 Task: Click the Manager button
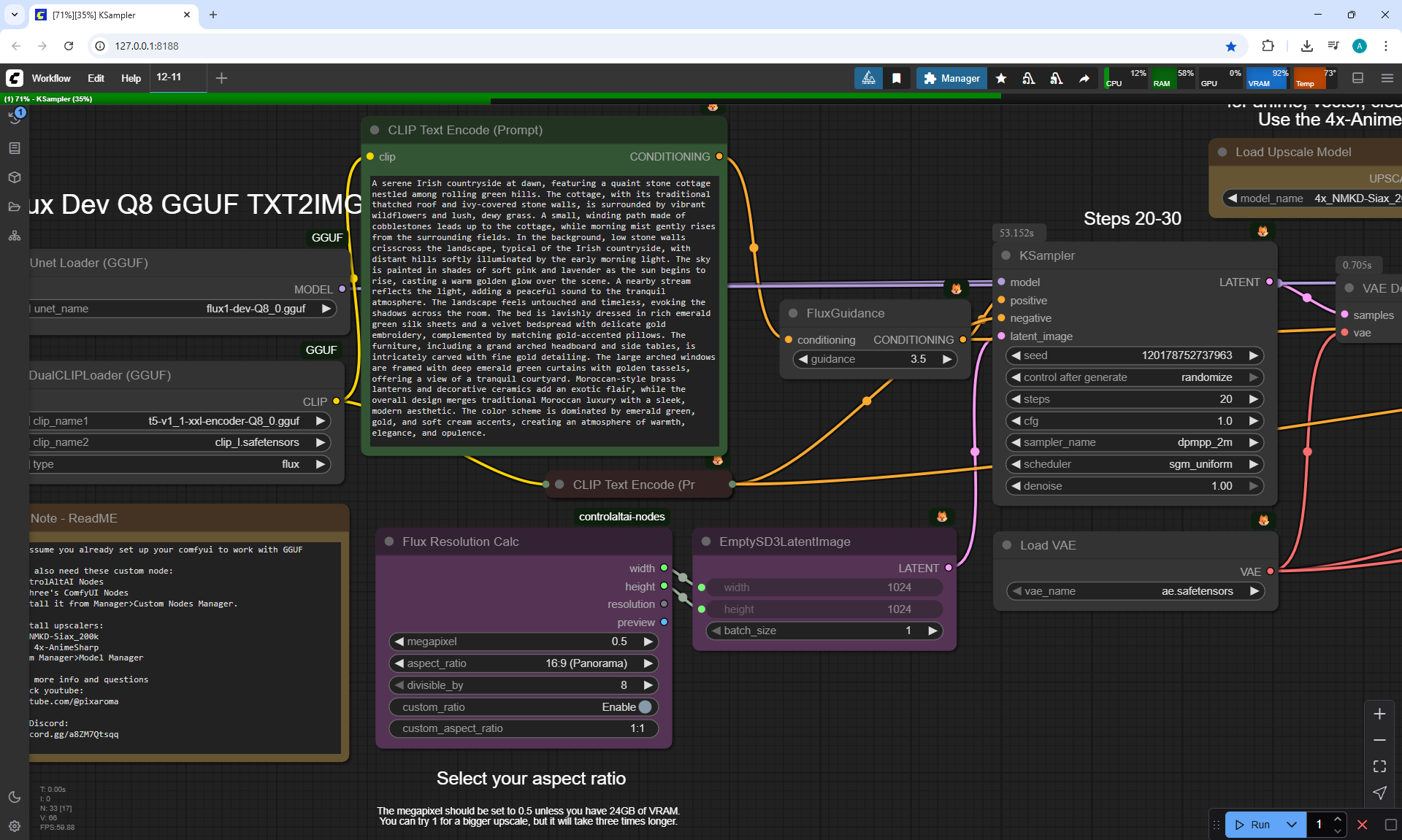click(951, 78)
